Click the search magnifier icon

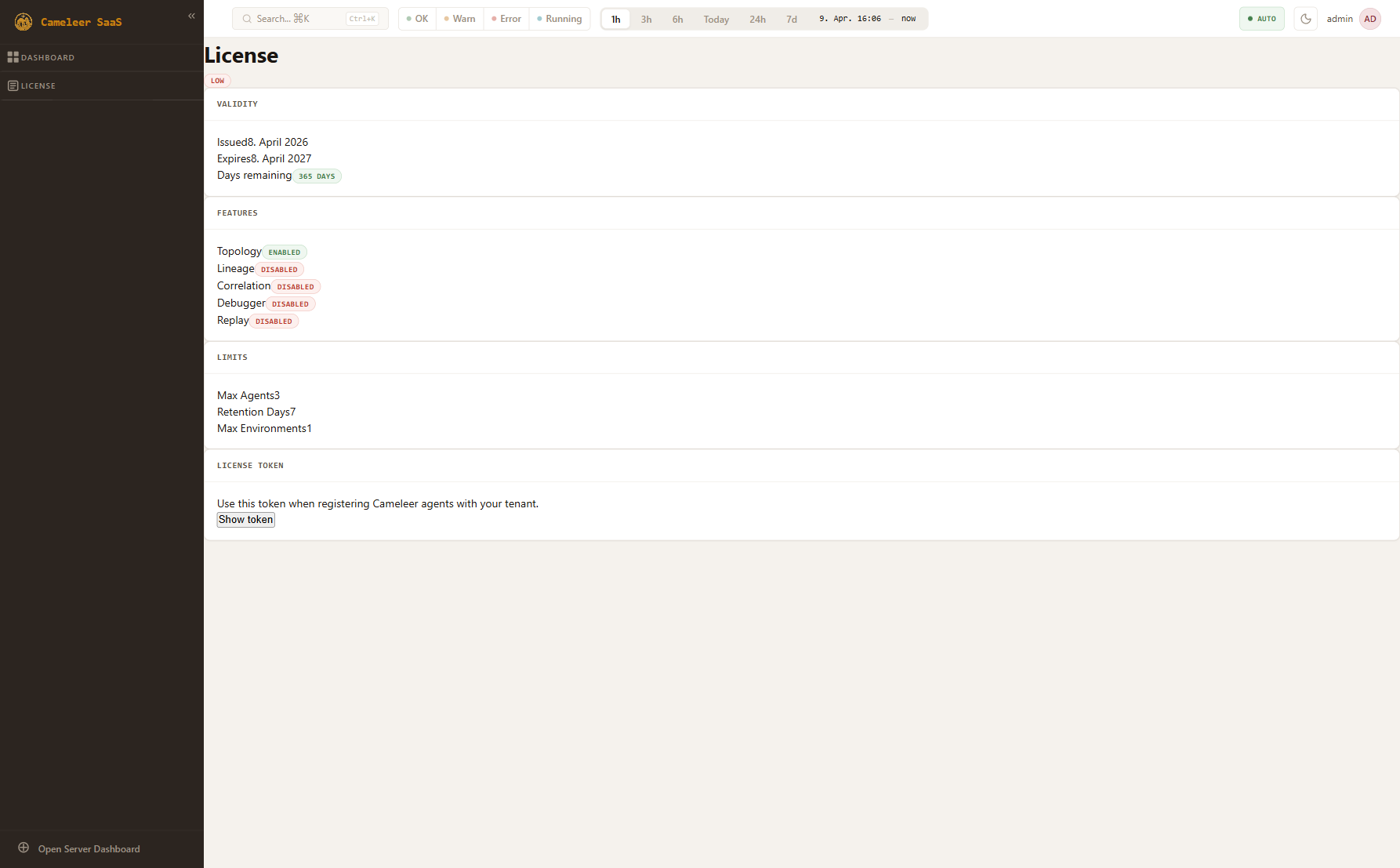tap(247, 19)
